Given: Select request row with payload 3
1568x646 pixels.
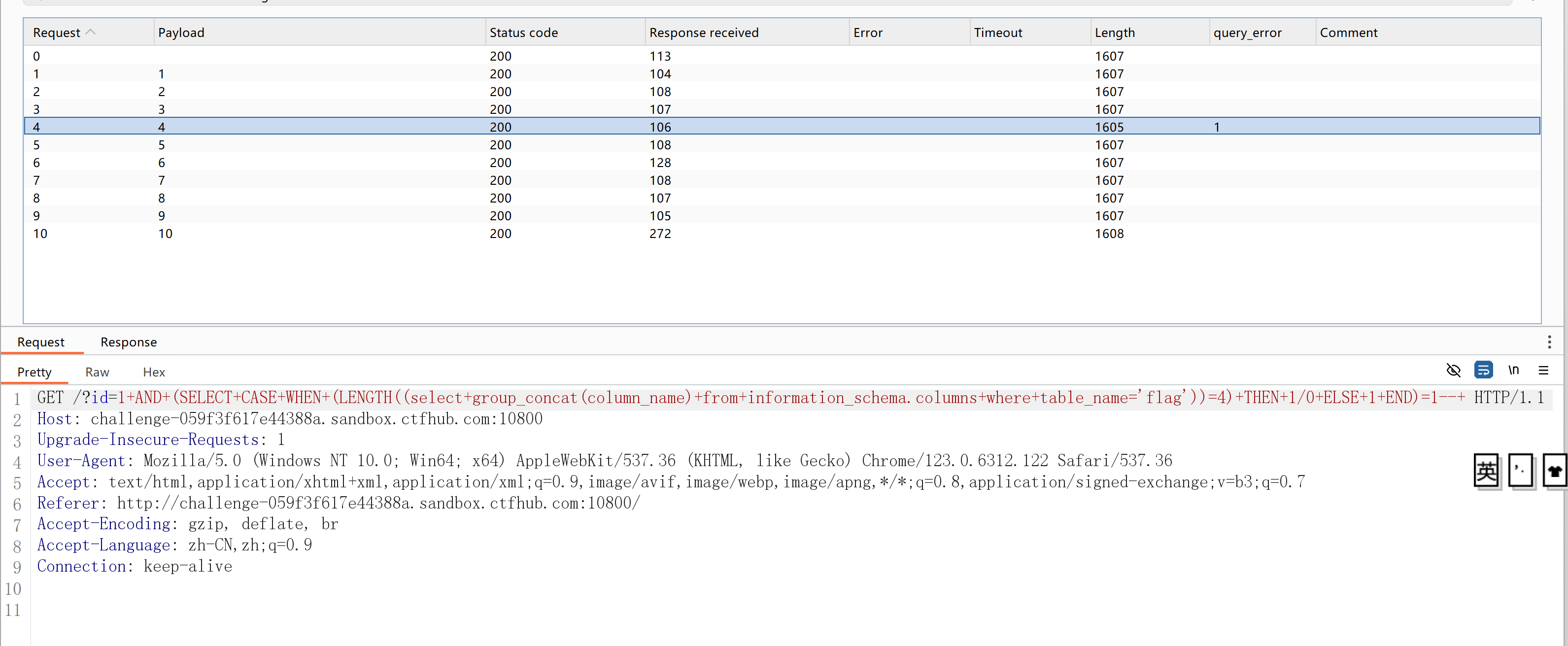Looking at the screenshot, I should point(782,109).
